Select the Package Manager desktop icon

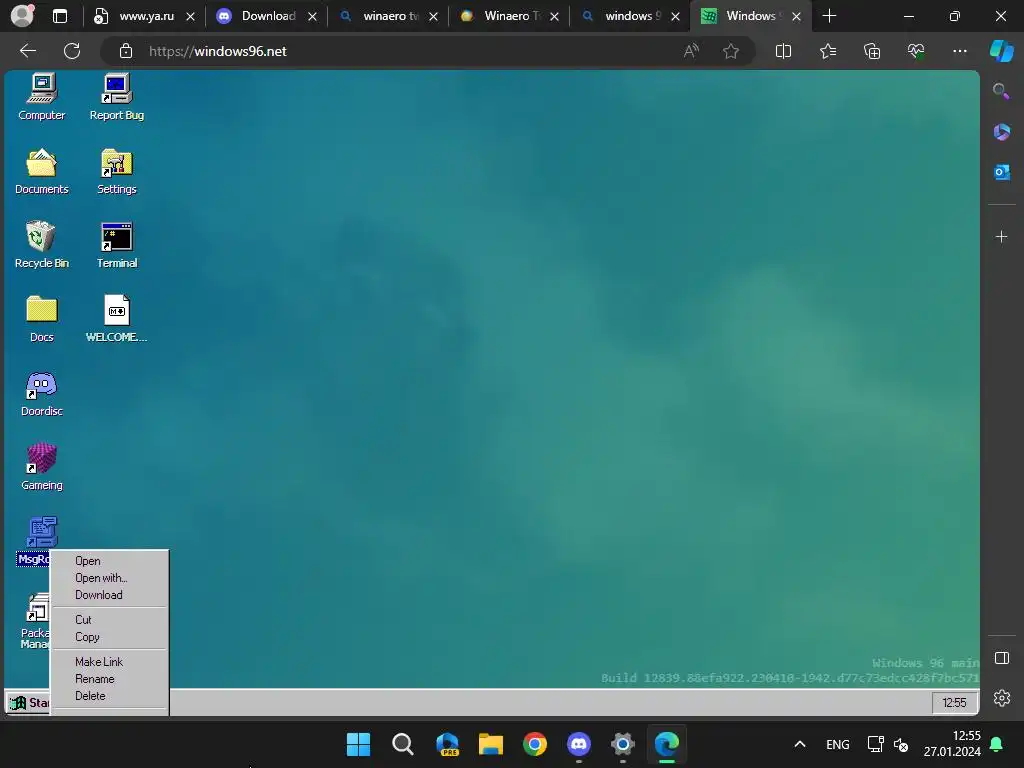tap(35, 620)
